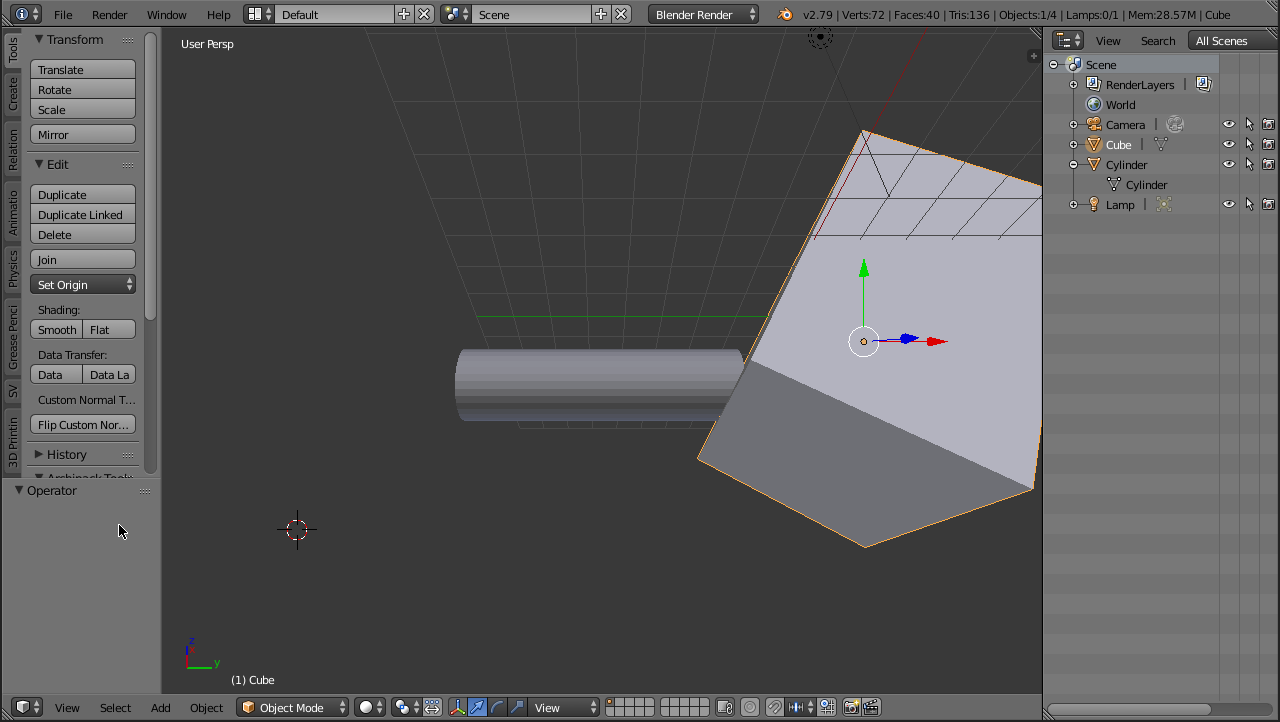Toggle proportional editing icon
Image resolution: width=1280 pixels, height=722 pixels.
pos(750,707)
